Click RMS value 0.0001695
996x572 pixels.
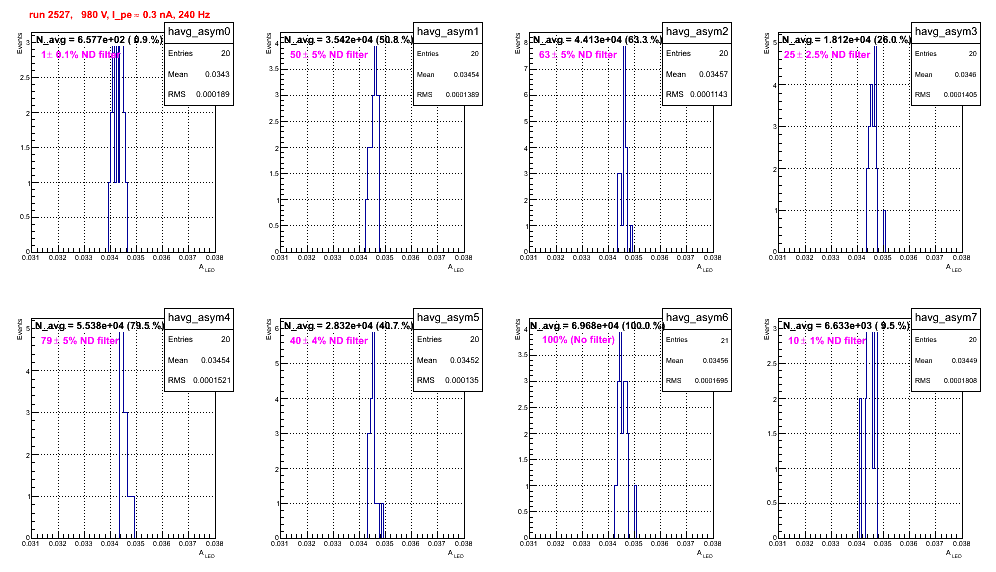click(711, 380)
